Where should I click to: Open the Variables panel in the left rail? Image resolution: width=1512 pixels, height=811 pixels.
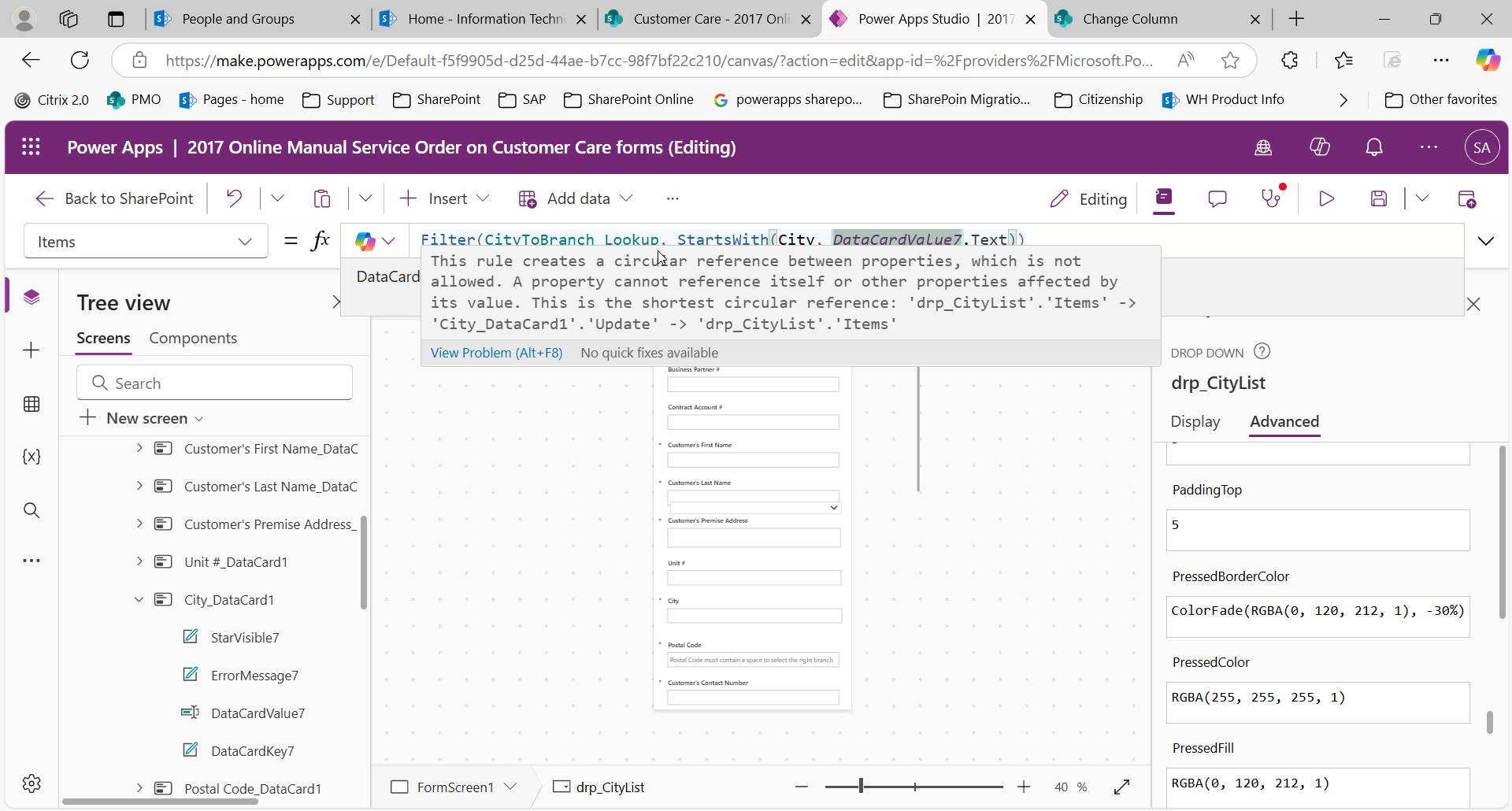point(31,457)
